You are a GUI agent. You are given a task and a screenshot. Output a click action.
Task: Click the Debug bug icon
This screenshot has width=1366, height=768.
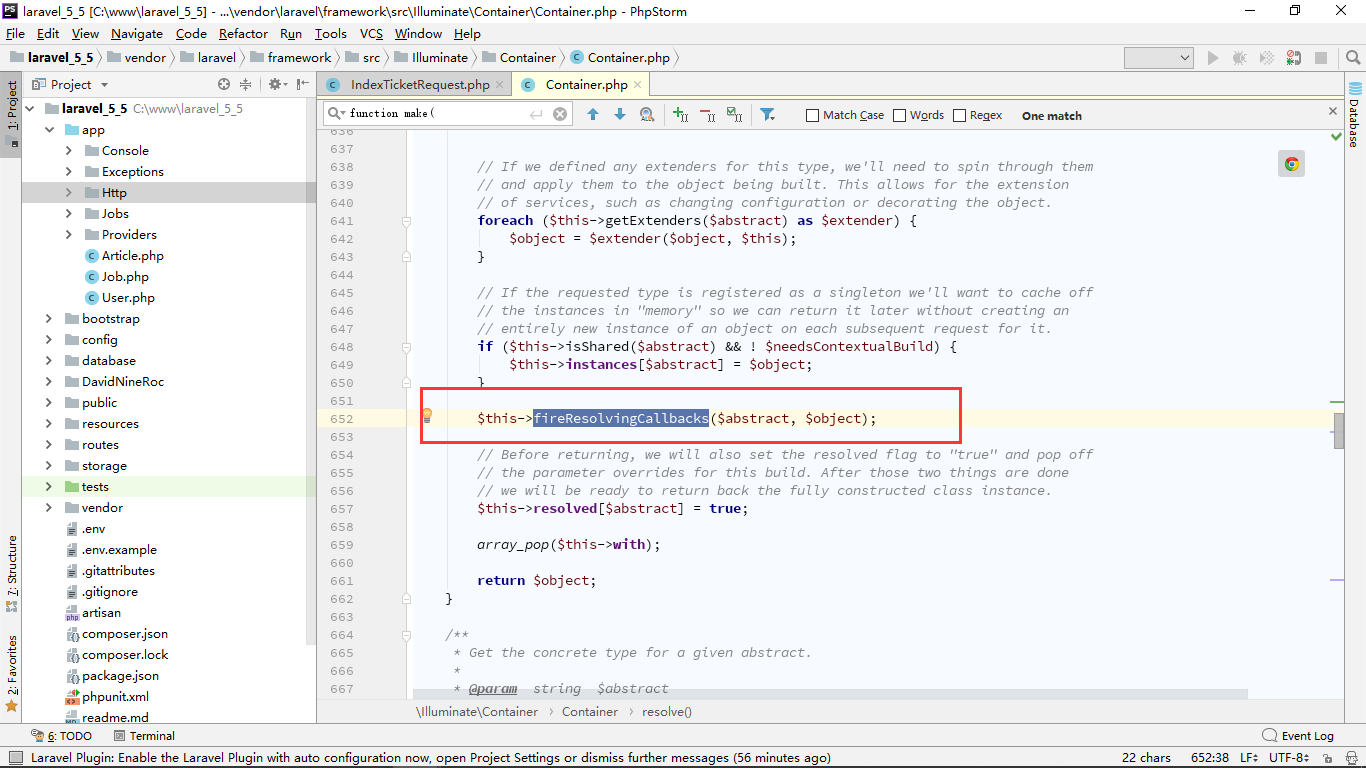pyautogui.click(x=1240, y=58)
